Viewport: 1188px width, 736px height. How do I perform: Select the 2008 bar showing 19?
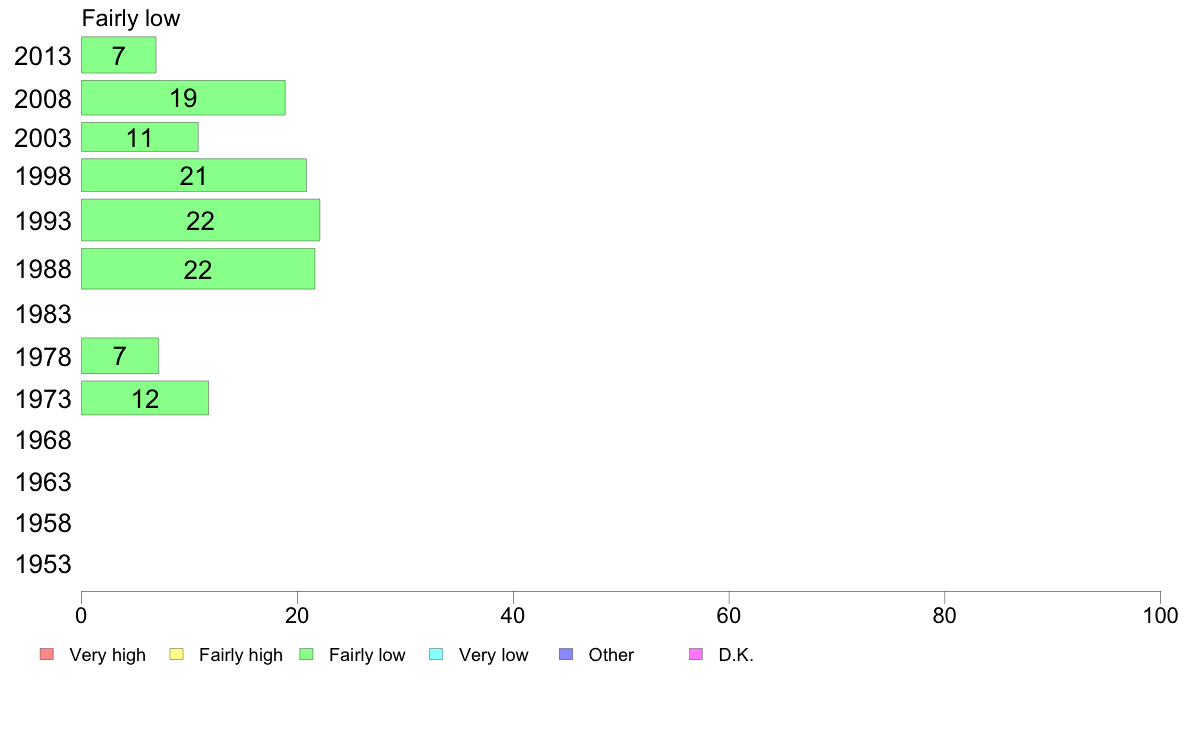(x=183, y=98)
